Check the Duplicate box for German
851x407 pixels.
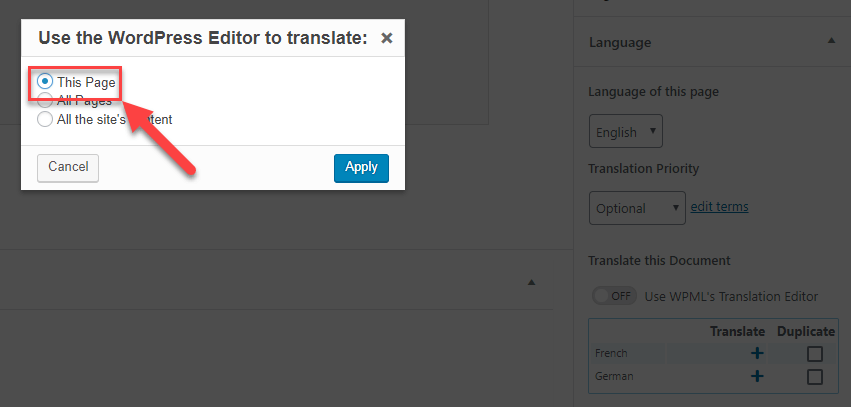pyautogui.click(x=814, y=377)
